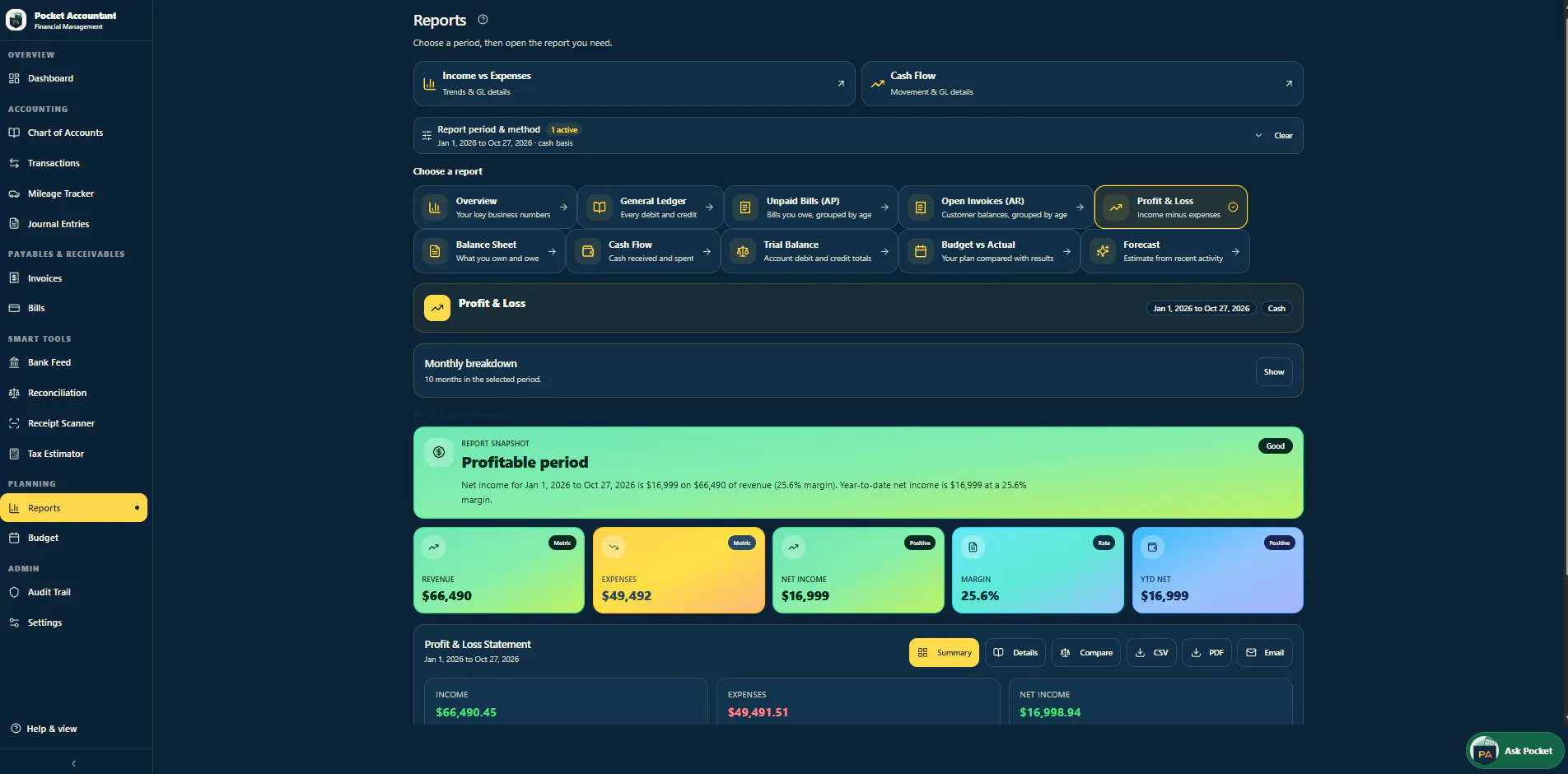Open the Audit Trail
This screenshot has height=774, width=1568.
click(x=74, y=592)
